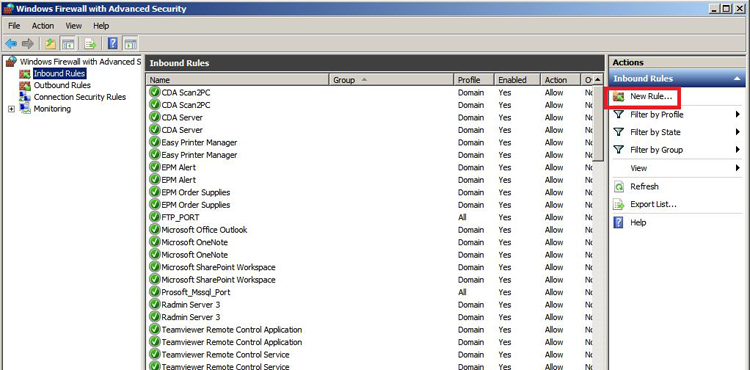Click the green check icon of Prosoft_Mssql_Port
Image resolution: width=750 pixels, height=370 pixels.
(154, 292)
